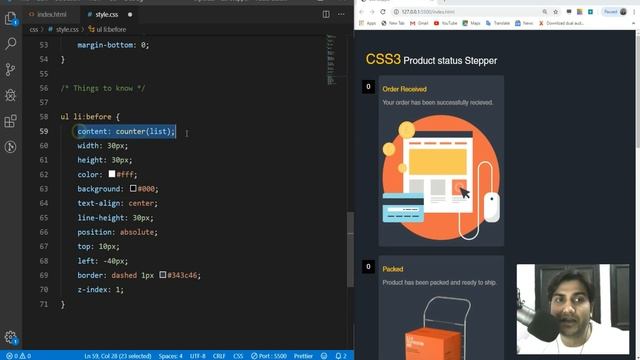
Task: Click the teal plus extension icon
Action: (590, 12)
